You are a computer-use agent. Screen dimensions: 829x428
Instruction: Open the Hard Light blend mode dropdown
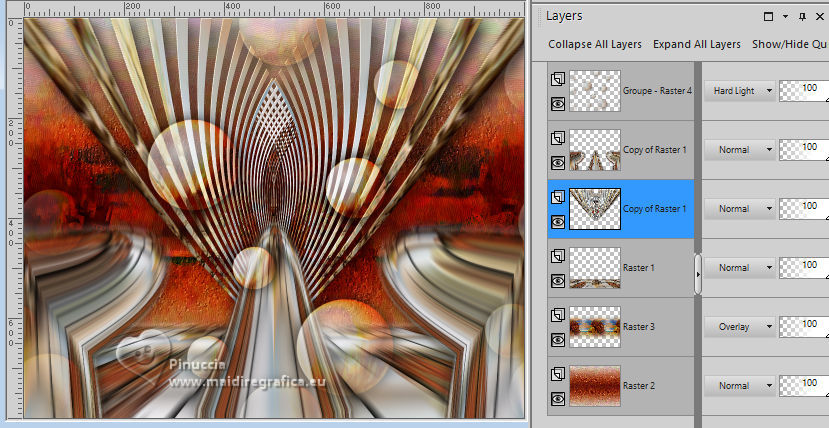740,91
